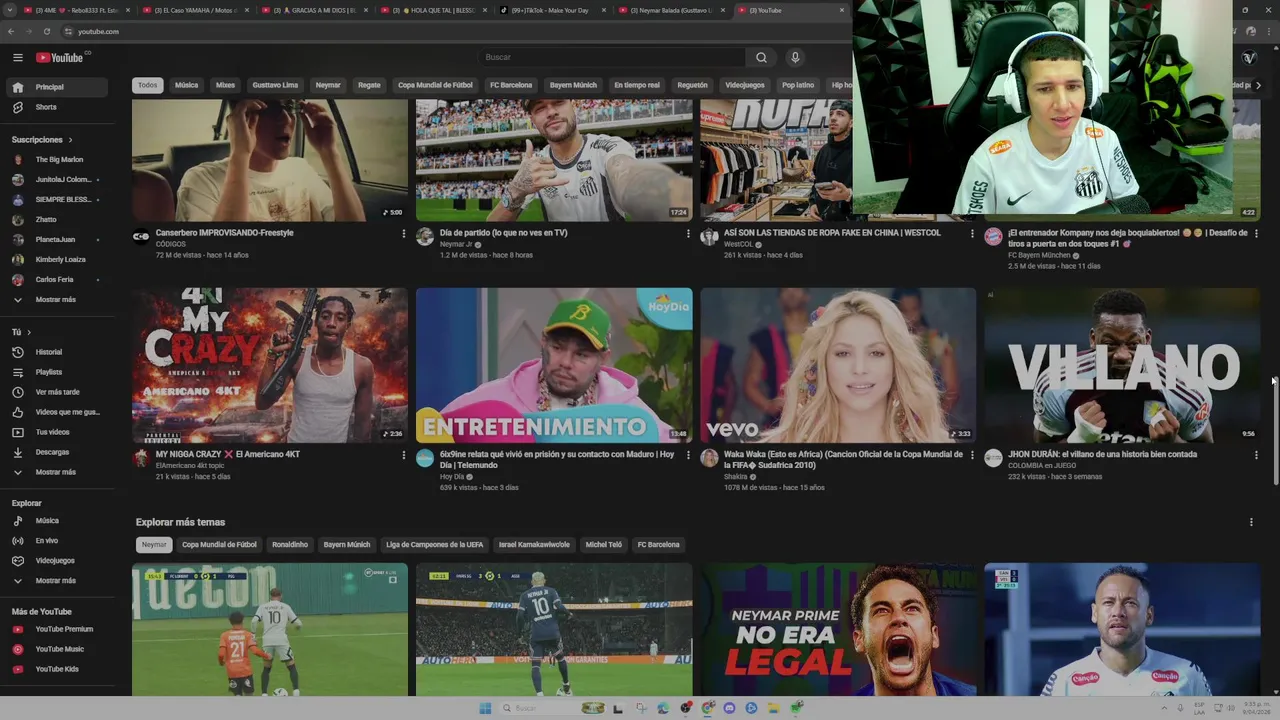Open Carlos Feria subscription channel
This screenshot has height=720, width=1280.
coord(58,279)
